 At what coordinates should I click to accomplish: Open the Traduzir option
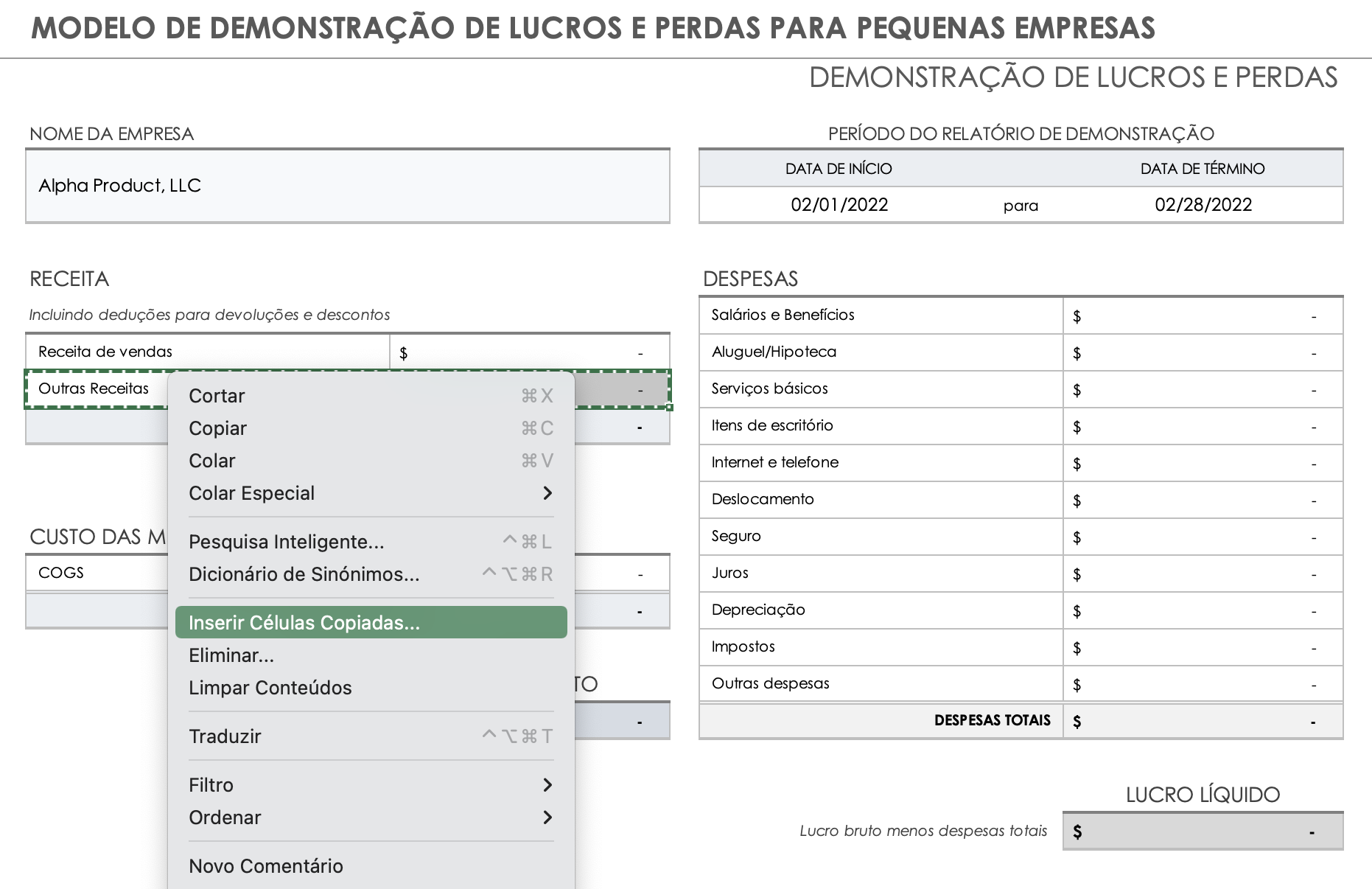click(225, 736)
